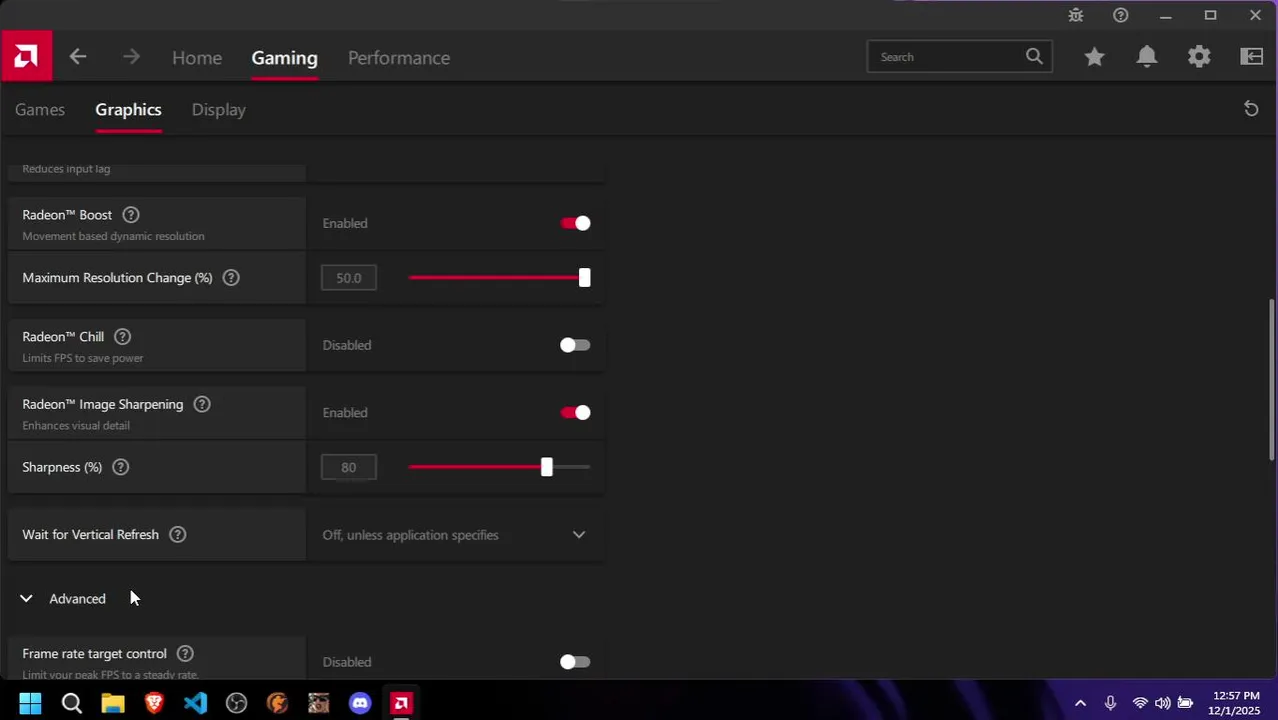The height and width of the screenshot is (720, 1278).
Task: Open the Display sub-tab
Action: 219,109
